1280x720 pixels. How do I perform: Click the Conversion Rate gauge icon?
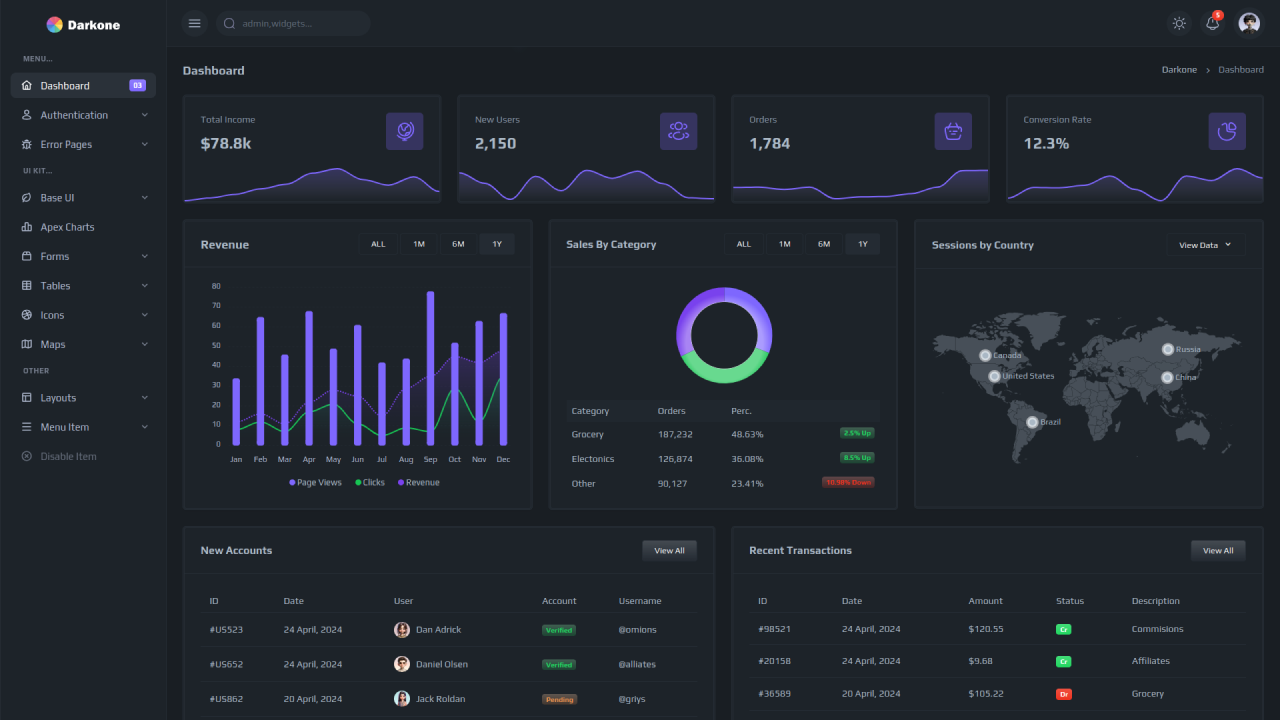pos(1227,131)
